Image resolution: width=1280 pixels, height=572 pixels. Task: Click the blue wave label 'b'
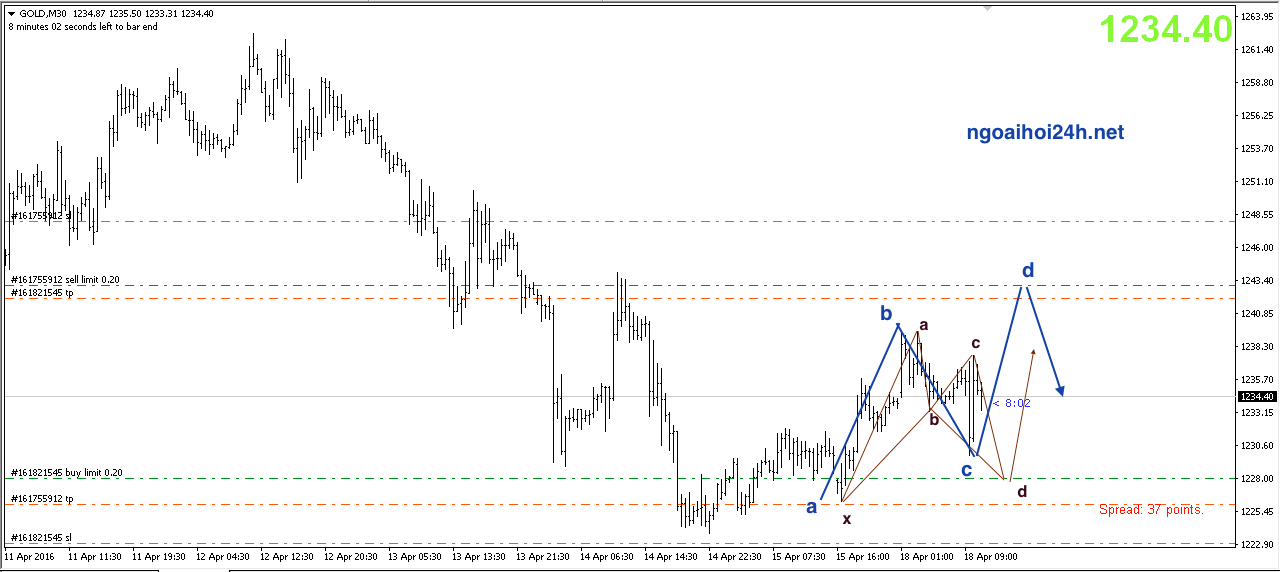[886, 314]
